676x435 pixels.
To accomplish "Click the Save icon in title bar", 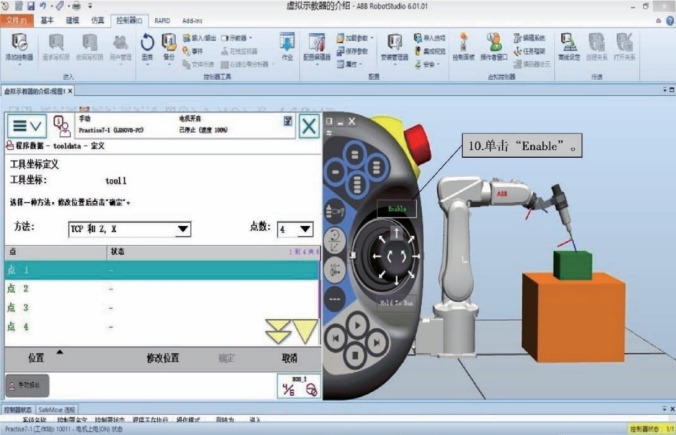I will pos(31,6).
